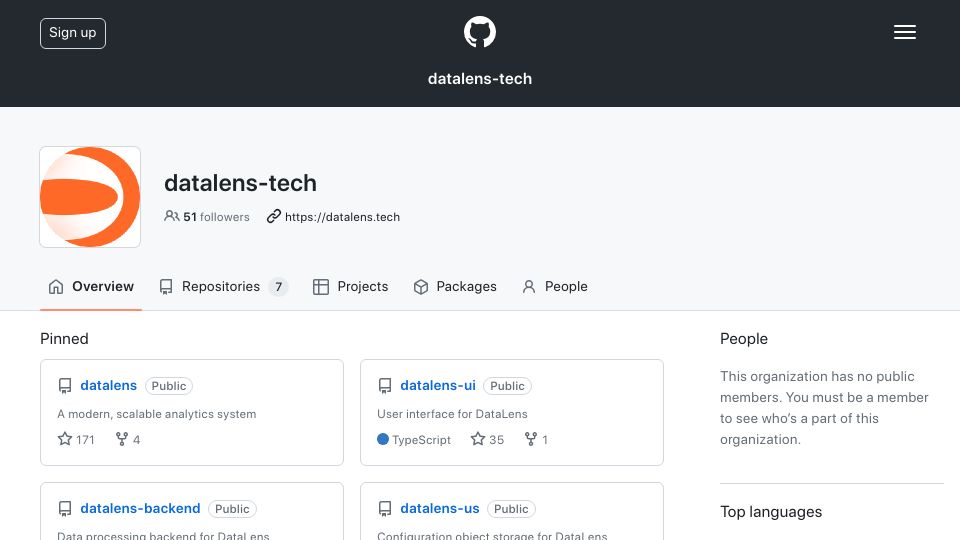Click 'User interface for DataLens' description
Viewport: 960px width, 540px height.
coord(452,414)
